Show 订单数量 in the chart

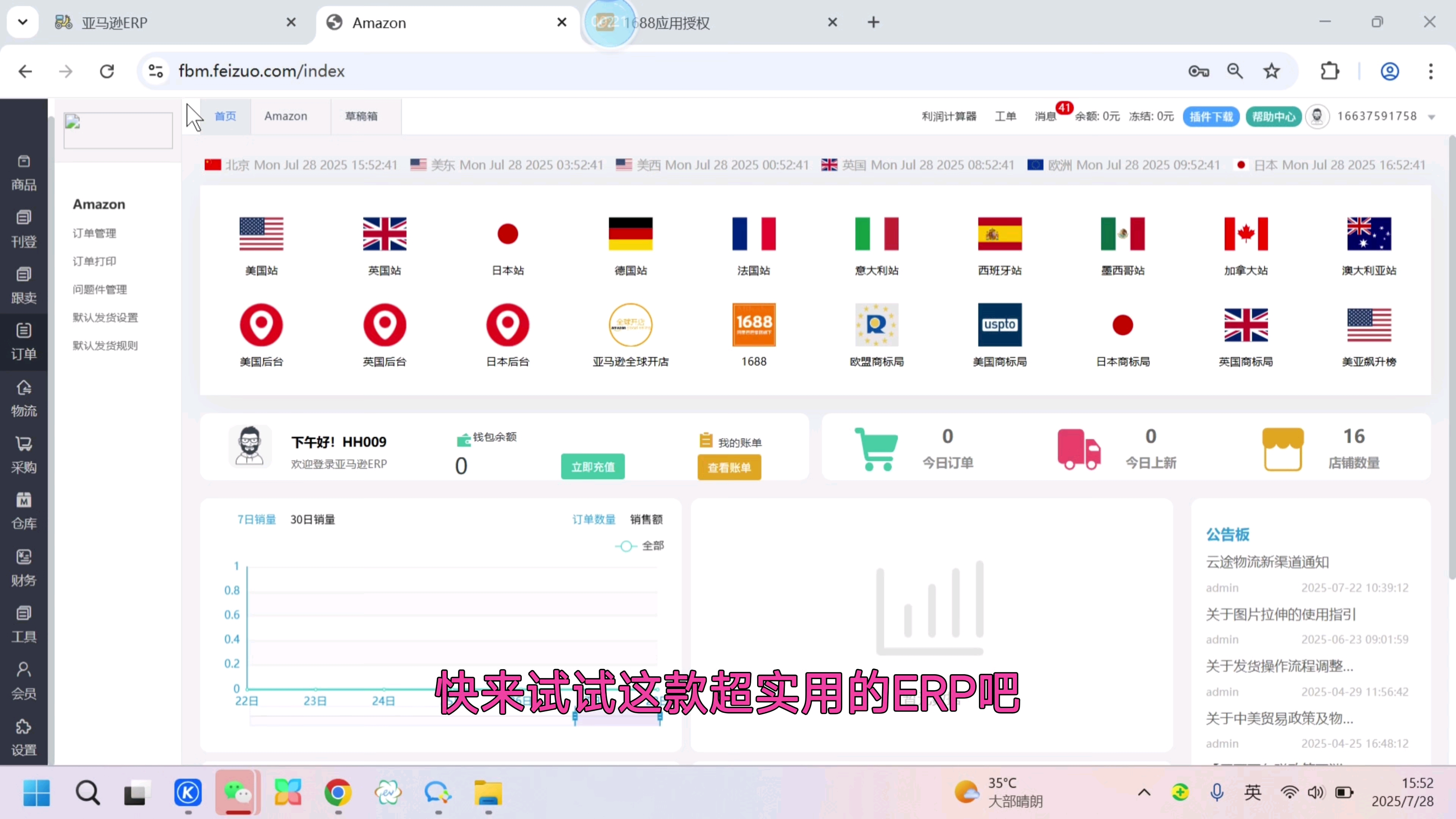[x=594, y=519]
